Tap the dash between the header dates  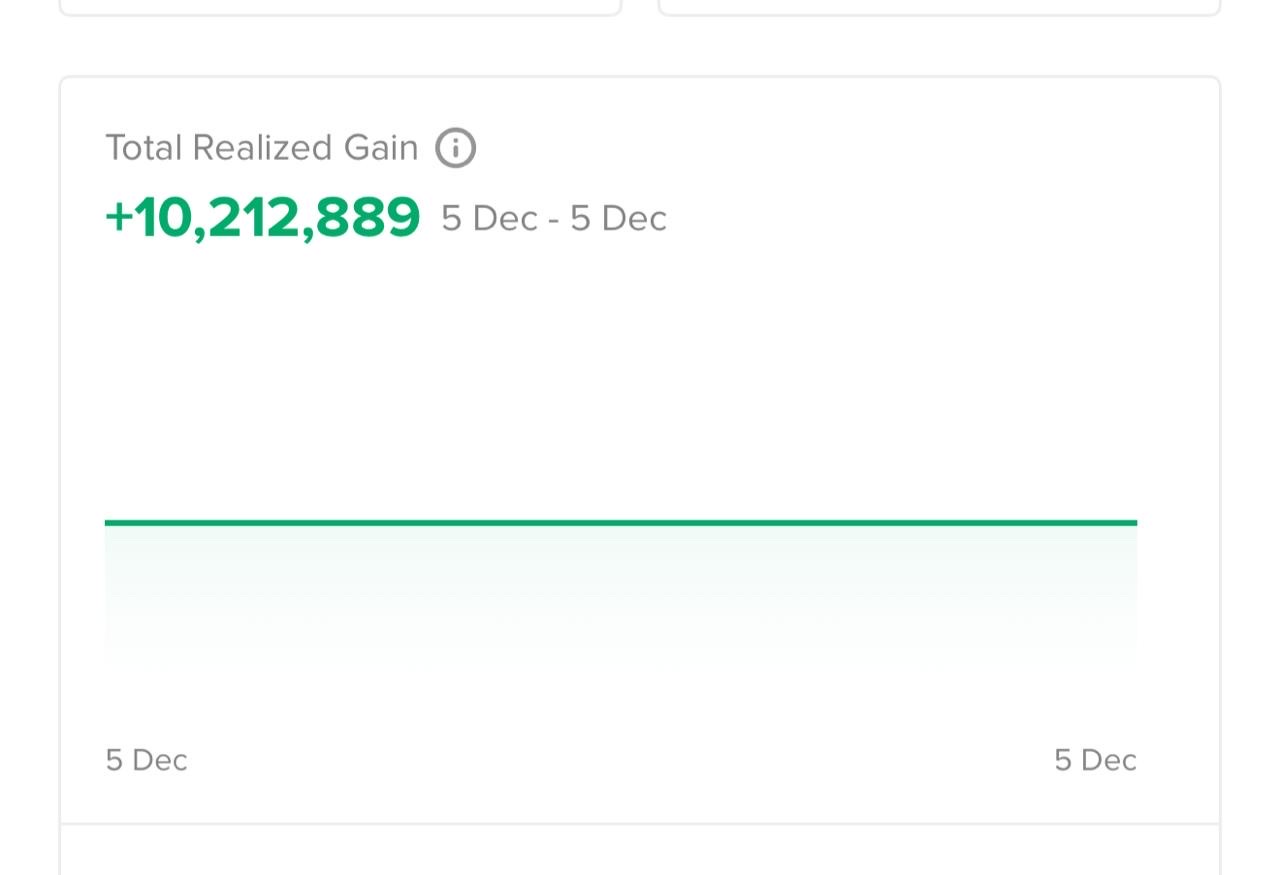tap(554, 220)
